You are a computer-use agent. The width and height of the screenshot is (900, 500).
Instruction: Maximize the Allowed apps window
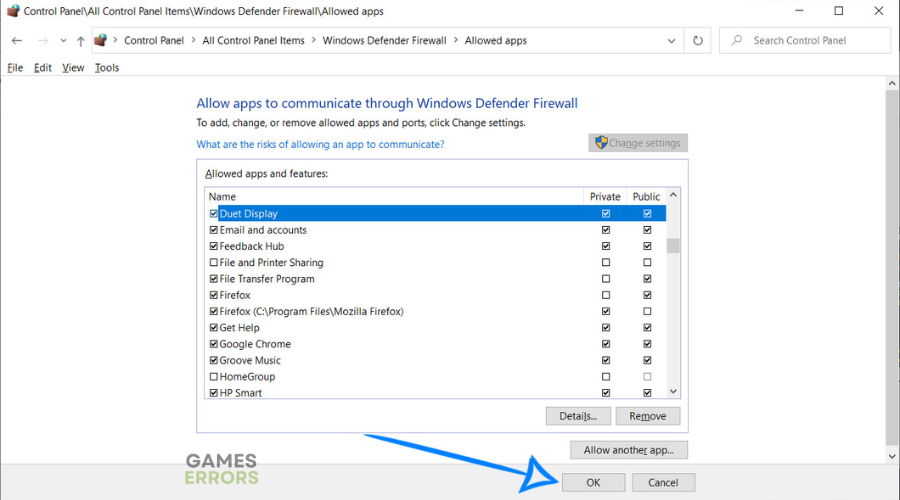tap(839, 11)
